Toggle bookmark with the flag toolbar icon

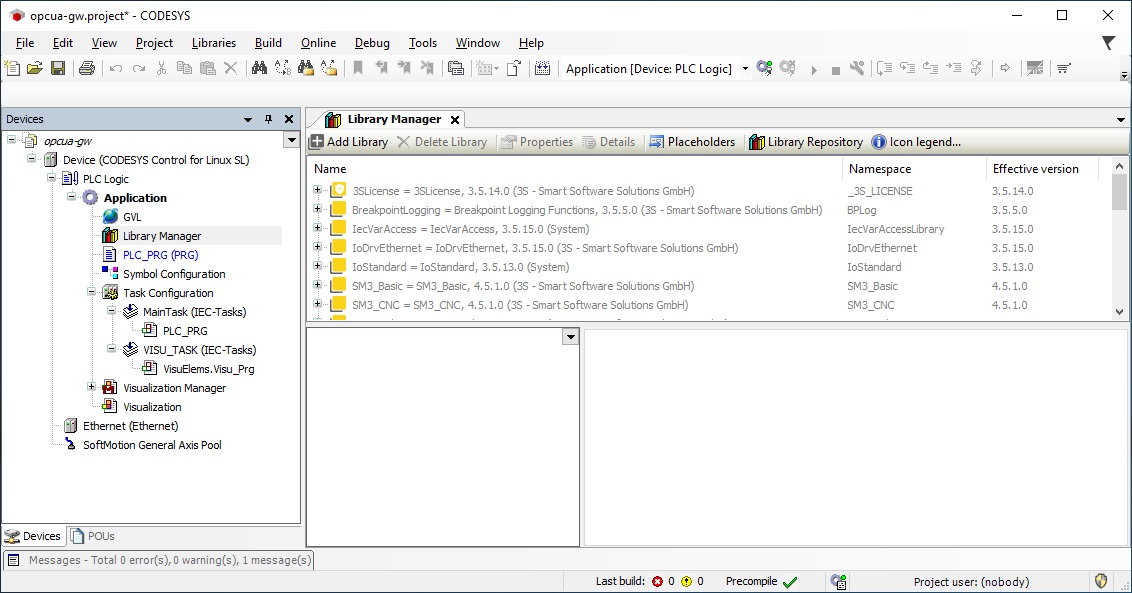358,69
